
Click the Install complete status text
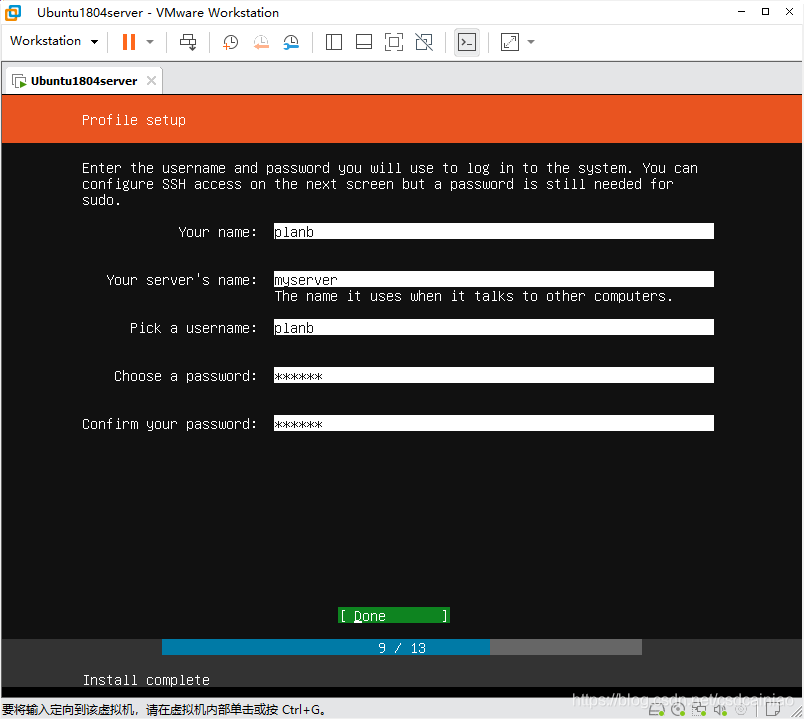146,680
